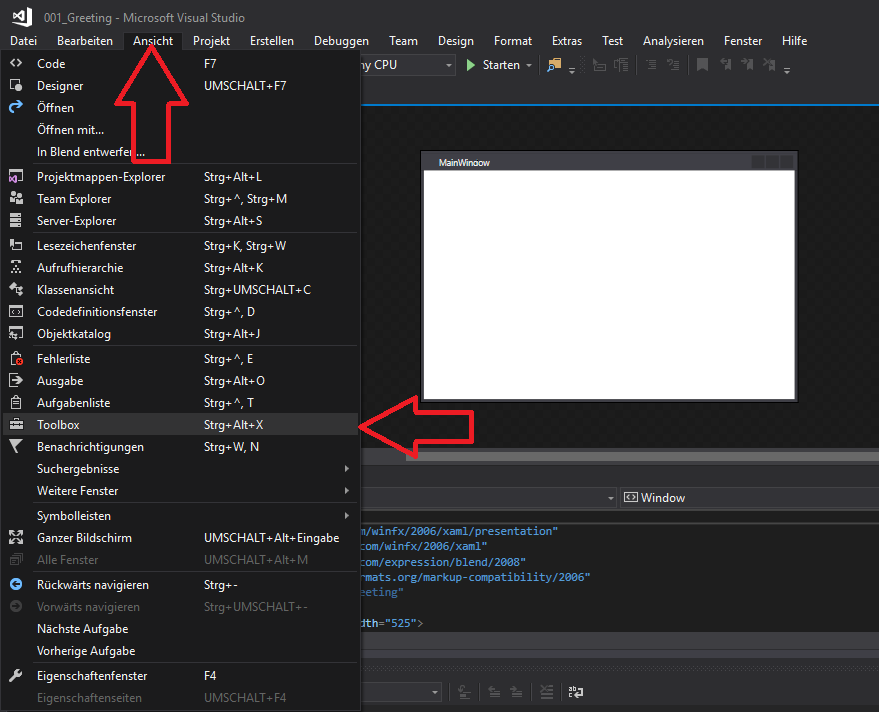Open the Projekt menu

coord(211,41)
